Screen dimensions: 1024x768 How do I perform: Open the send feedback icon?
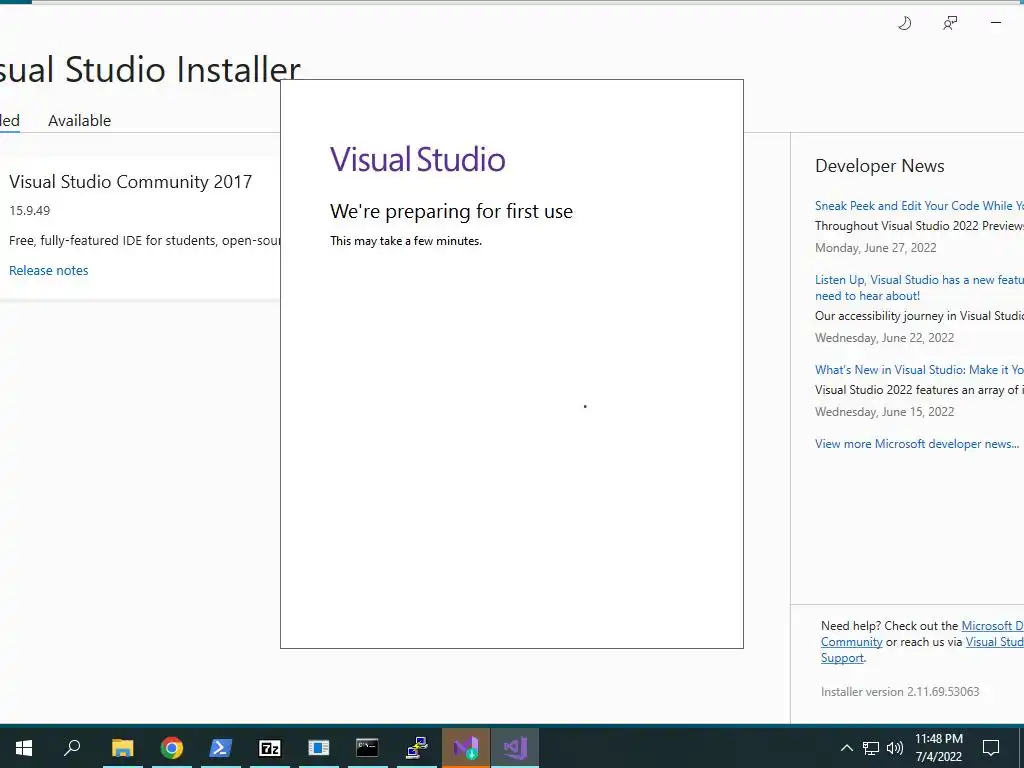pos(950,24)
